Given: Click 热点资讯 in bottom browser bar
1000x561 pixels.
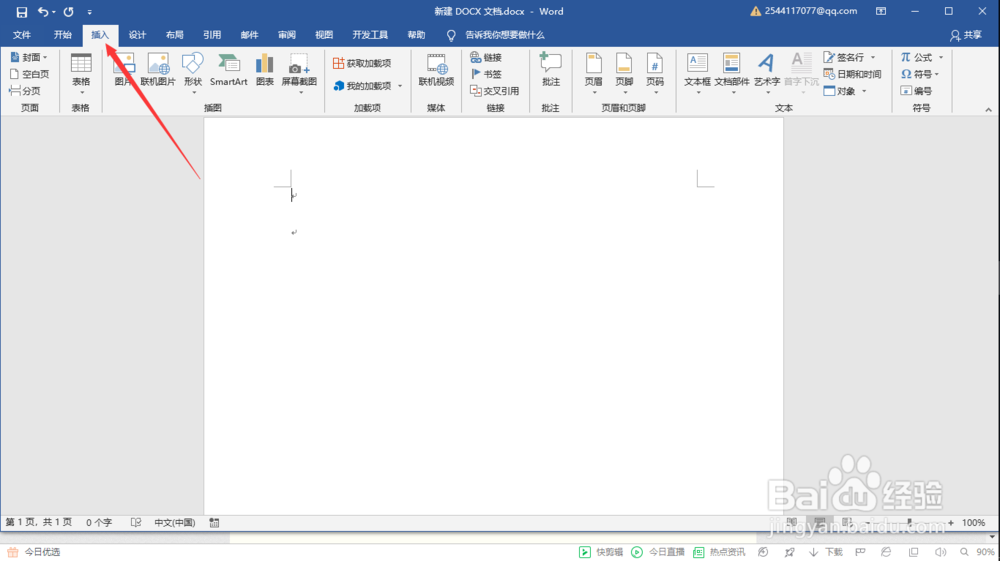Looking at the screenshot, I should tap(719, 552).
